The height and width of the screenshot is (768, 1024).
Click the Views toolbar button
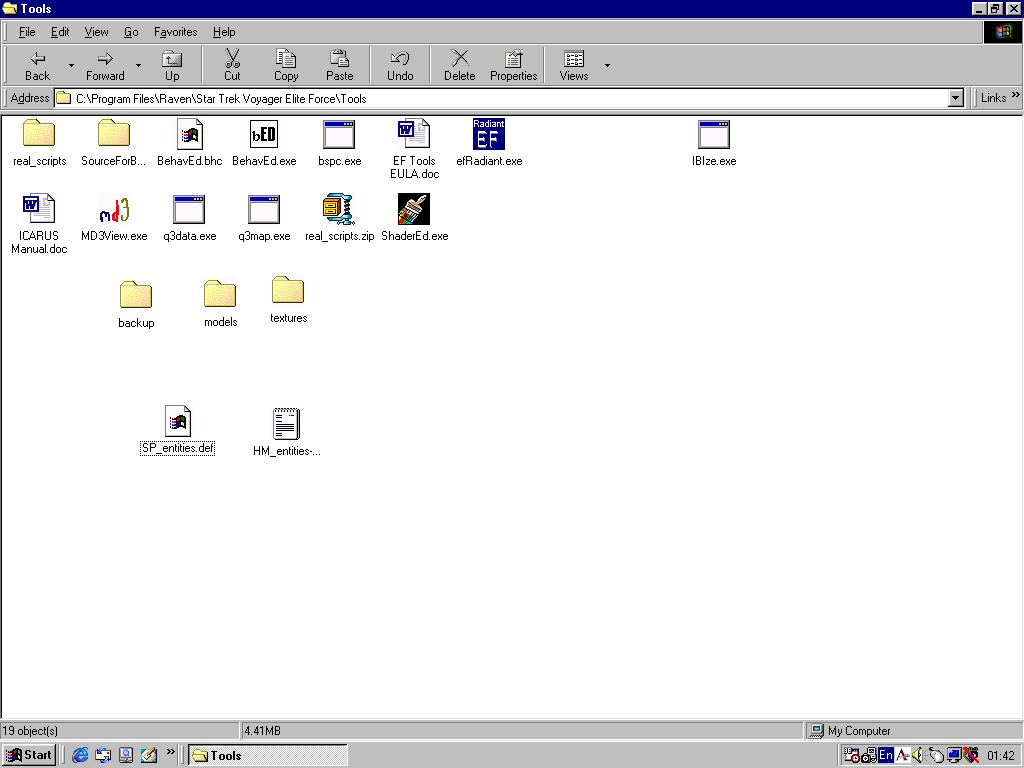click(x=573, y=66)
